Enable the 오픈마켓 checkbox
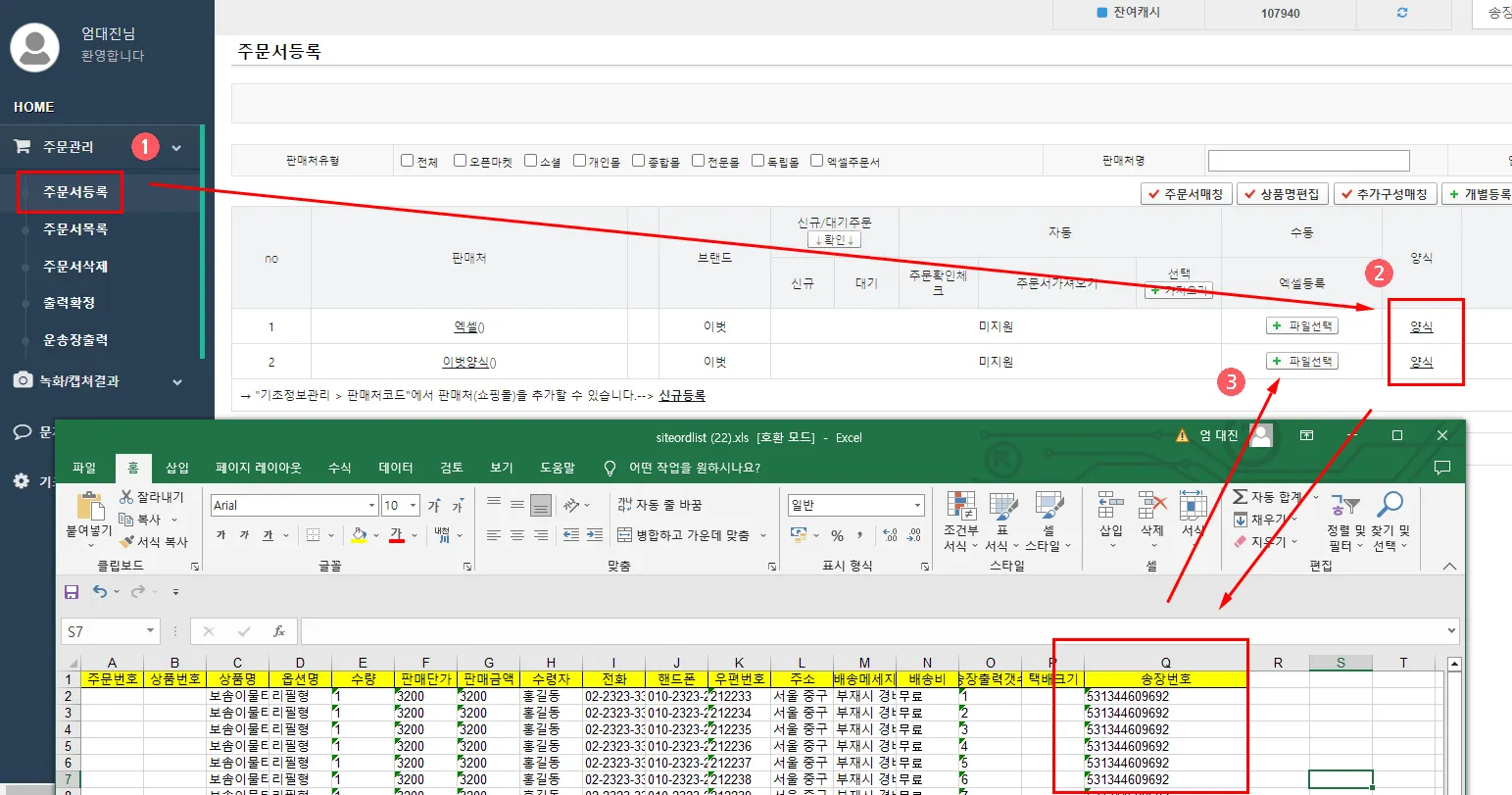Viewport: 1512px width, 795px height. (x=460, y=161)
